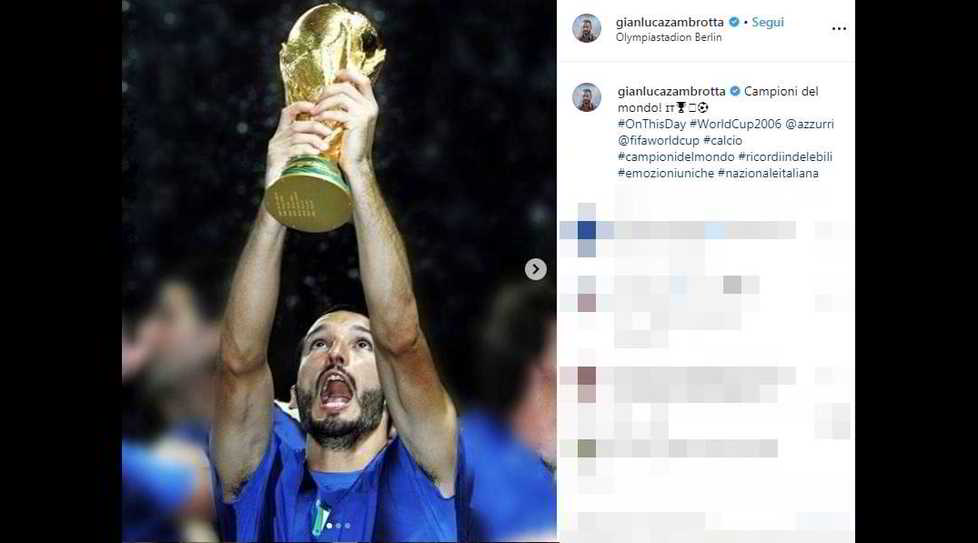This screenshot has height=543, width=978.
Task: Open the Olympiastadion Berlin location link
Action: click(x=669, y=37)
